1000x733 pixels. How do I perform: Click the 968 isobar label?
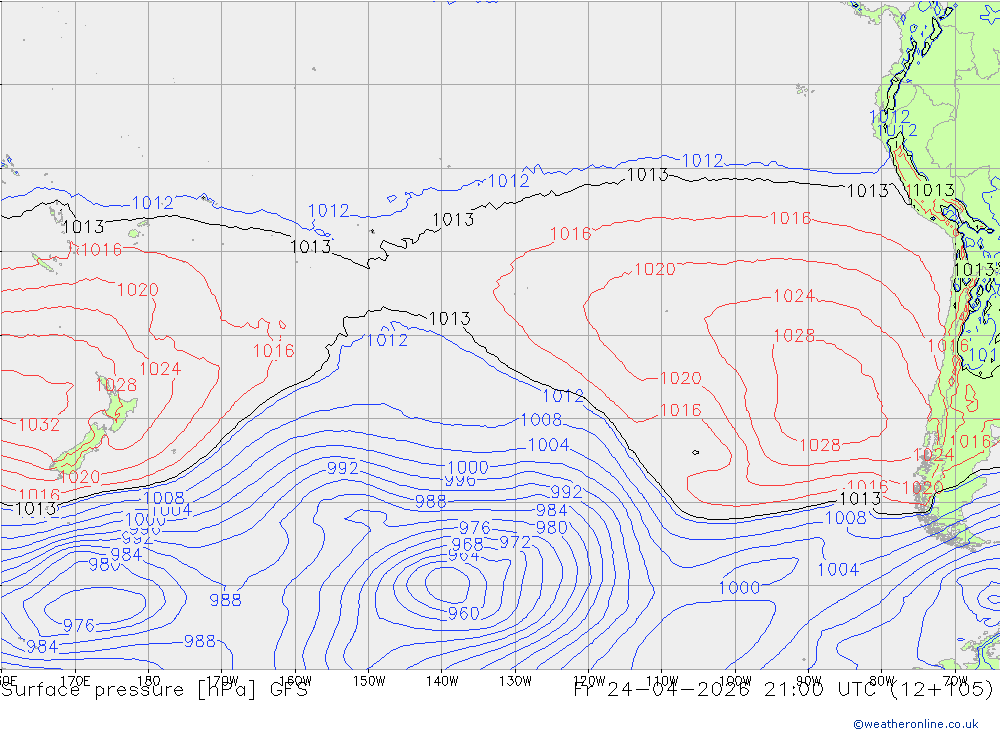point(467,544)
